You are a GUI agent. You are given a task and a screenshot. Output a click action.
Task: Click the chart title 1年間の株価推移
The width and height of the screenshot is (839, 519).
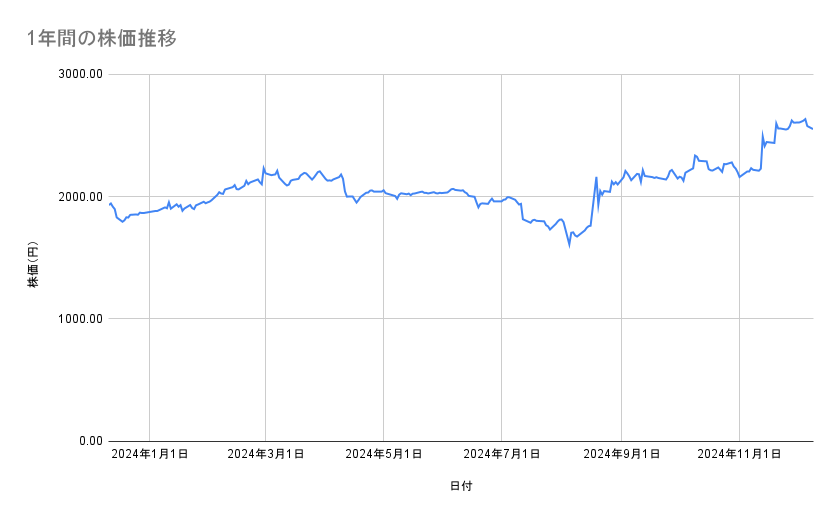click(102, 39)
